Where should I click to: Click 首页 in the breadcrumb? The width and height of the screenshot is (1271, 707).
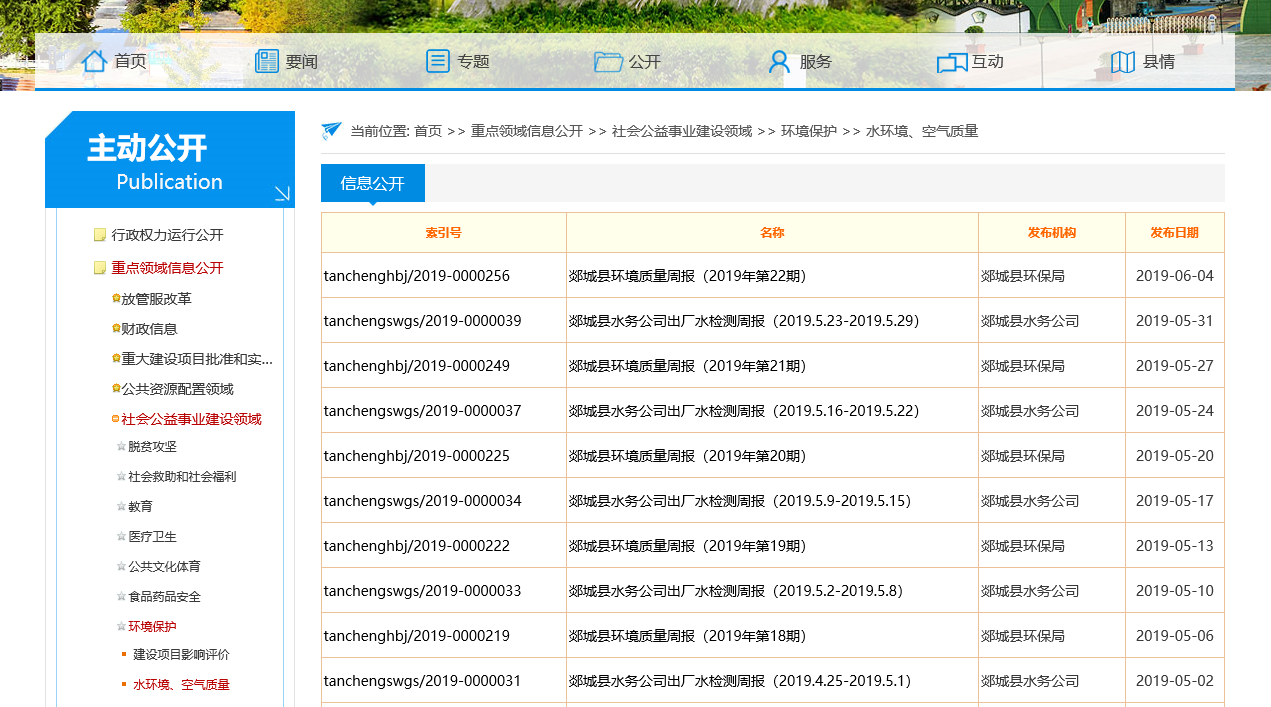coord(428,131)
